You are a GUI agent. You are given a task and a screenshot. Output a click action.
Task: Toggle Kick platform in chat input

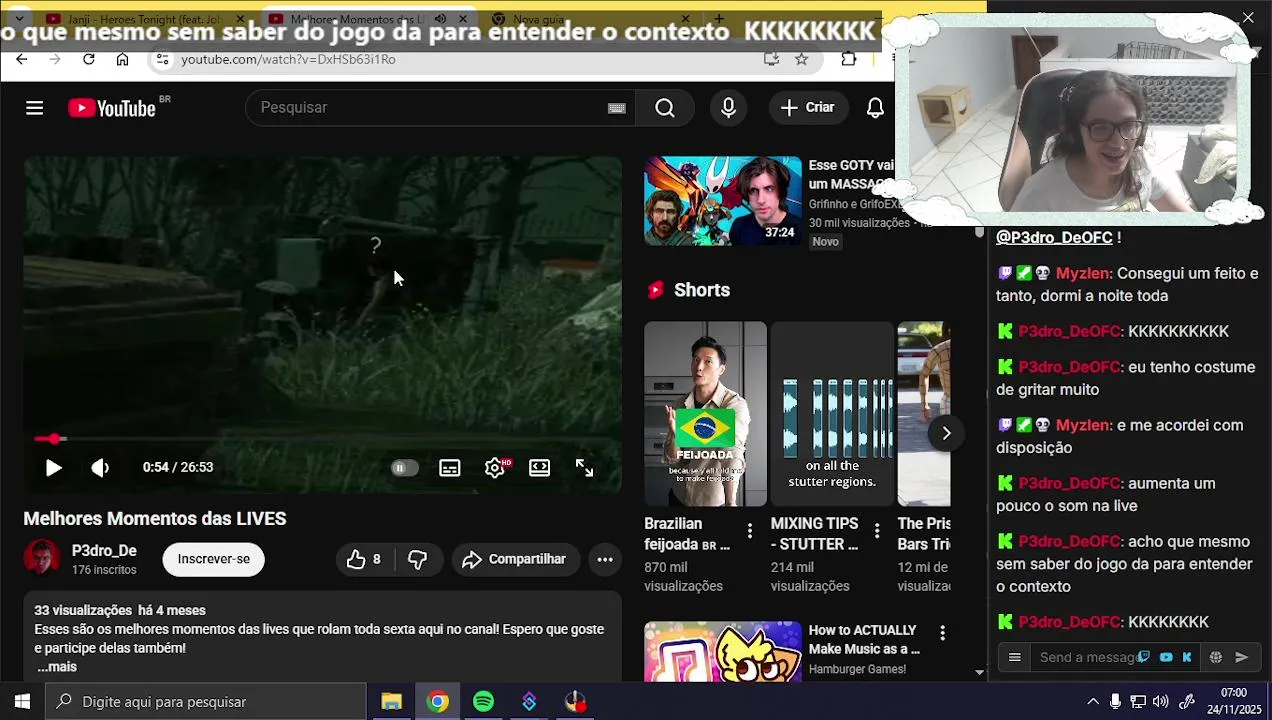pyautogui.click(x=1187, y=657)
